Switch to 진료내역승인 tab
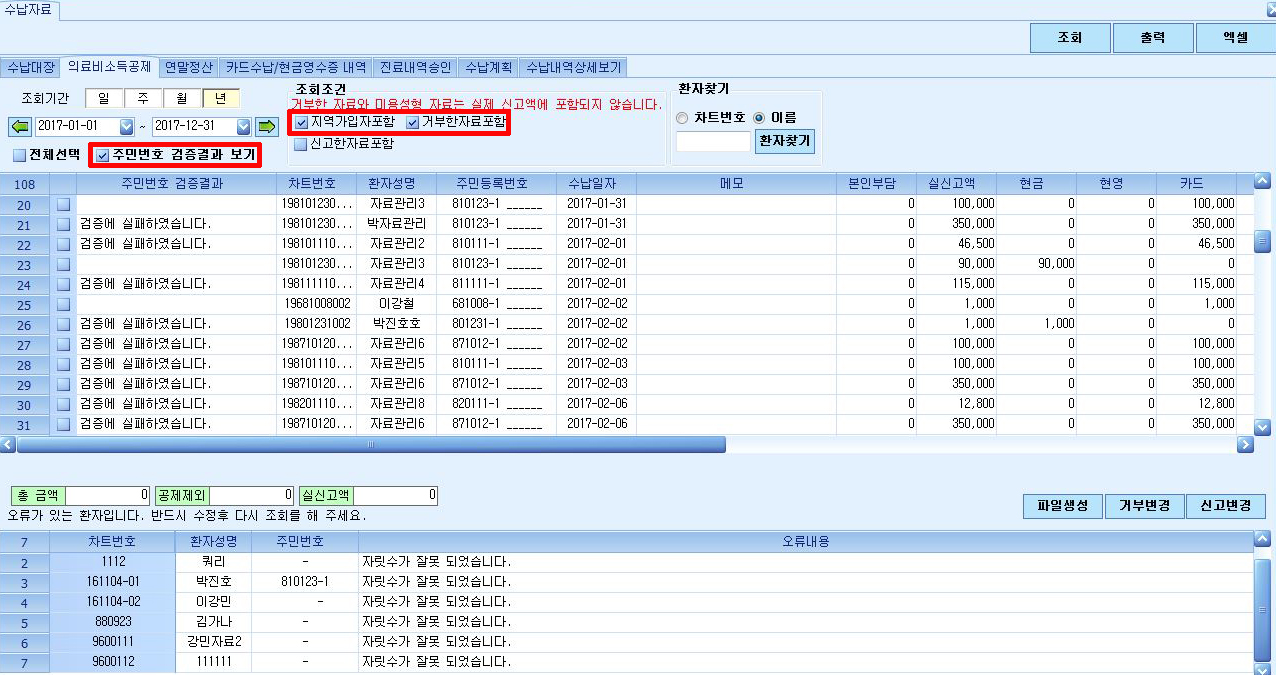1278x675 pixels. [x=417, y=68]
